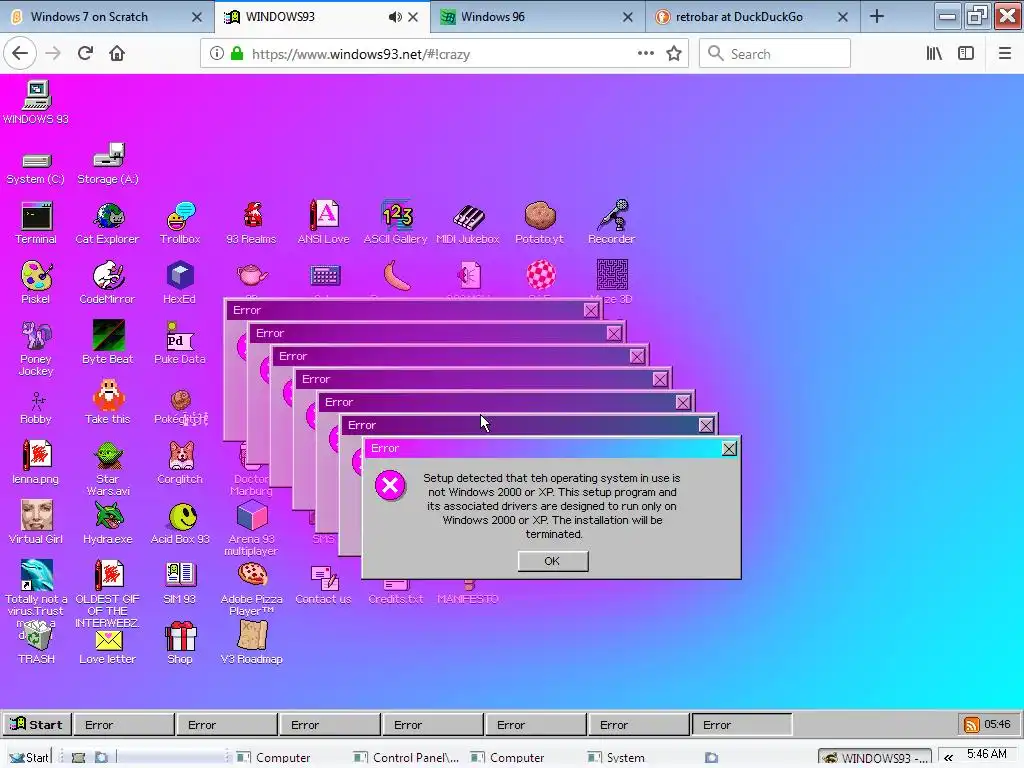The image size is (1024, 768).
Task: Click OK in the Error dialog
Action: (552, 561)
